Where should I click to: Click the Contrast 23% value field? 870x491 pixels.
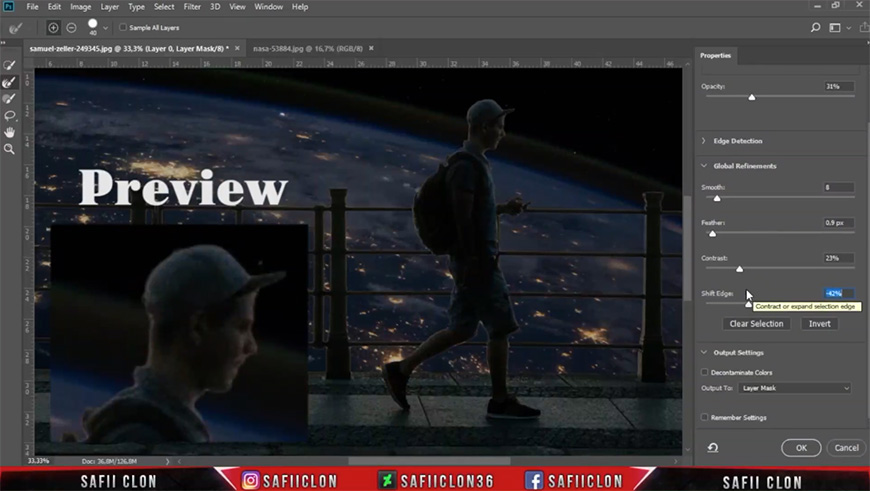pos(839,258)
